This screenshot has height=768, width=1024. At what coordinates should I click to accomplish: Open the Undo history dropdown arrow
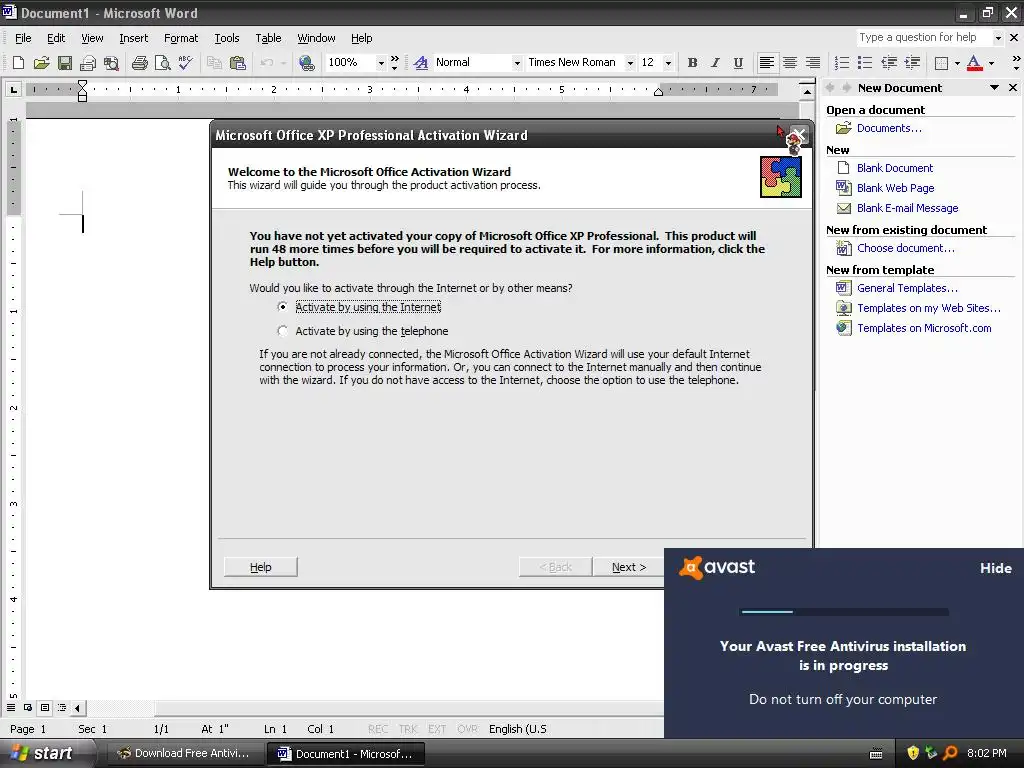click(x=283, y=63)
